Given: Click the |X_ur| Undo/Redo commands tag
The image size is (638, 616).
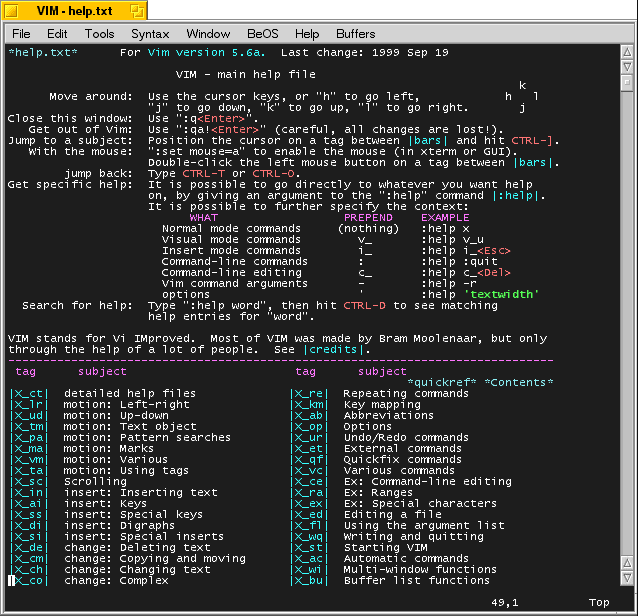Looking at the screenshot, I should coord(309,437).
